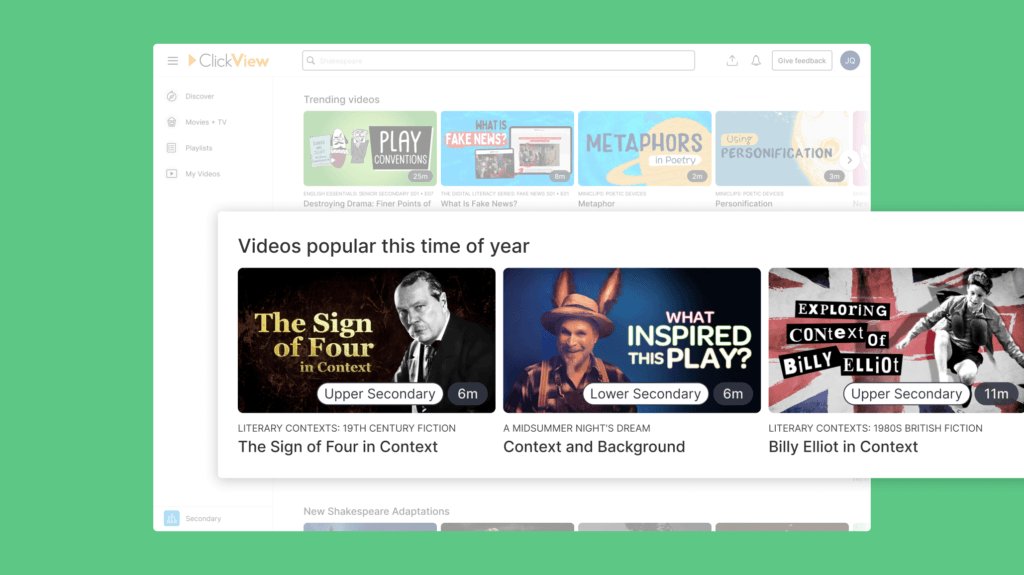Open What Inspired This Play thumbnail
The height and width of the screenshot is (575, 1024).
[632, 340]
